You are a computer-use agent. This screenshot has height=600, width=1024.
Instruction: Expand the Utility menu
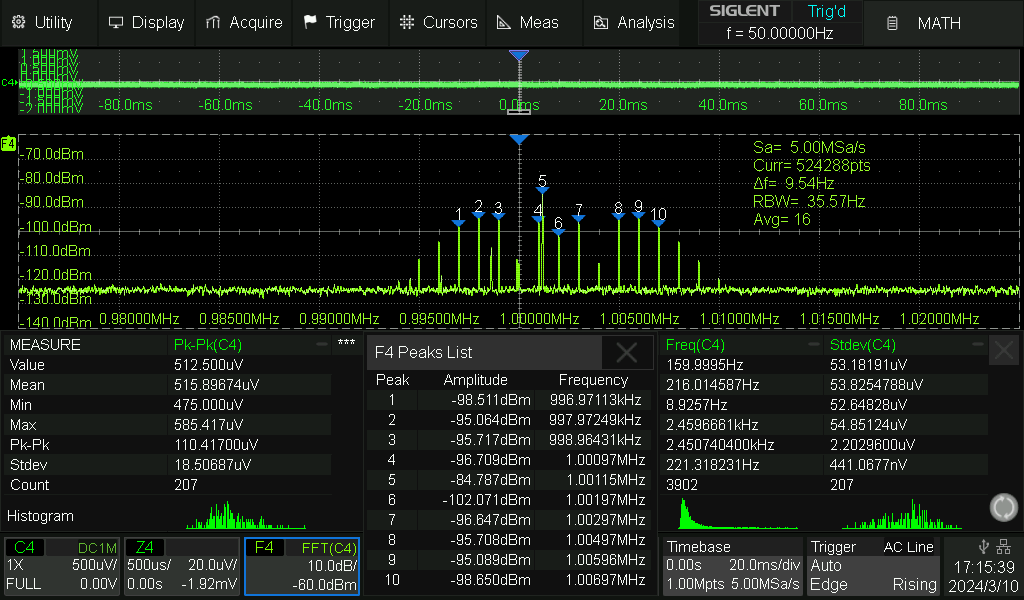[42, 22]
